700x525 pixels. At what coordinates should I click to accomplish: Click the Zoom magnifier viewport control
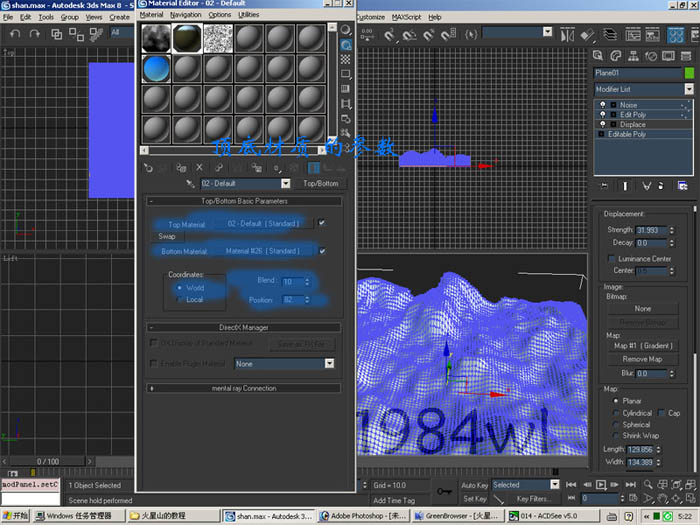click(648, 484)
